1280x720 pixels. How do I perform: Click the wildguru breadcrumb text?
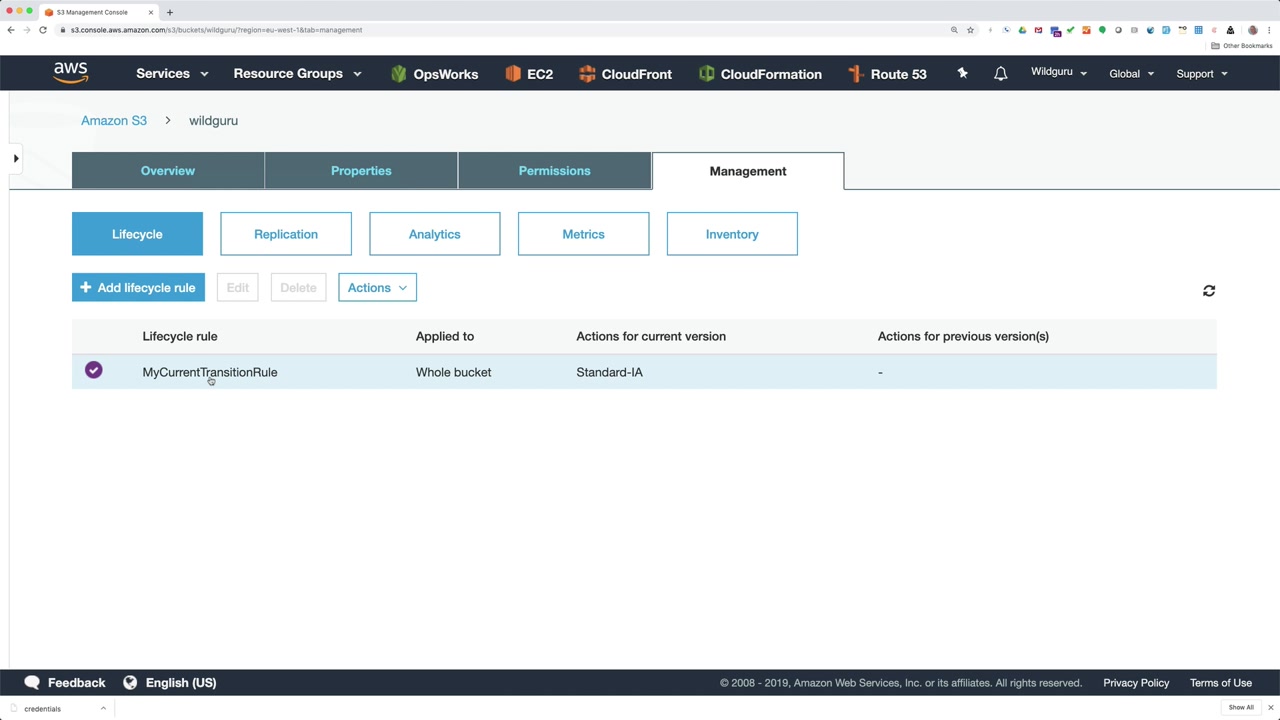click(213, 120)
